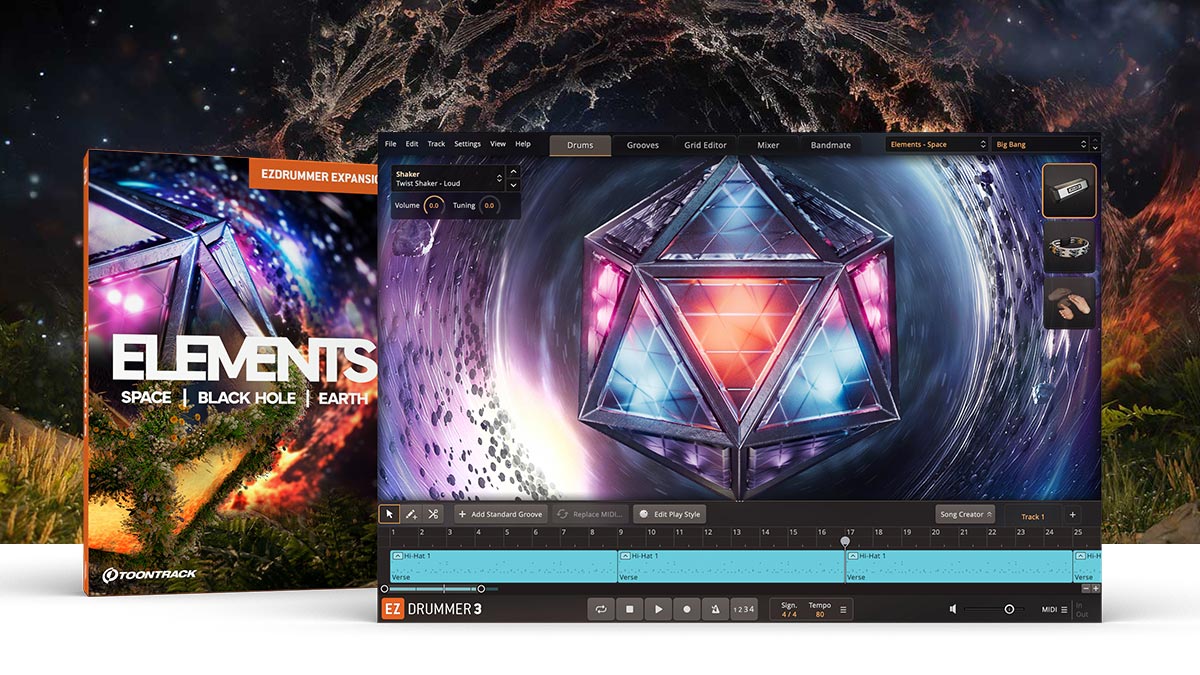The height and width of the screenshot is (675, 1200).
Task: Open the View menu
Action: 497,144
